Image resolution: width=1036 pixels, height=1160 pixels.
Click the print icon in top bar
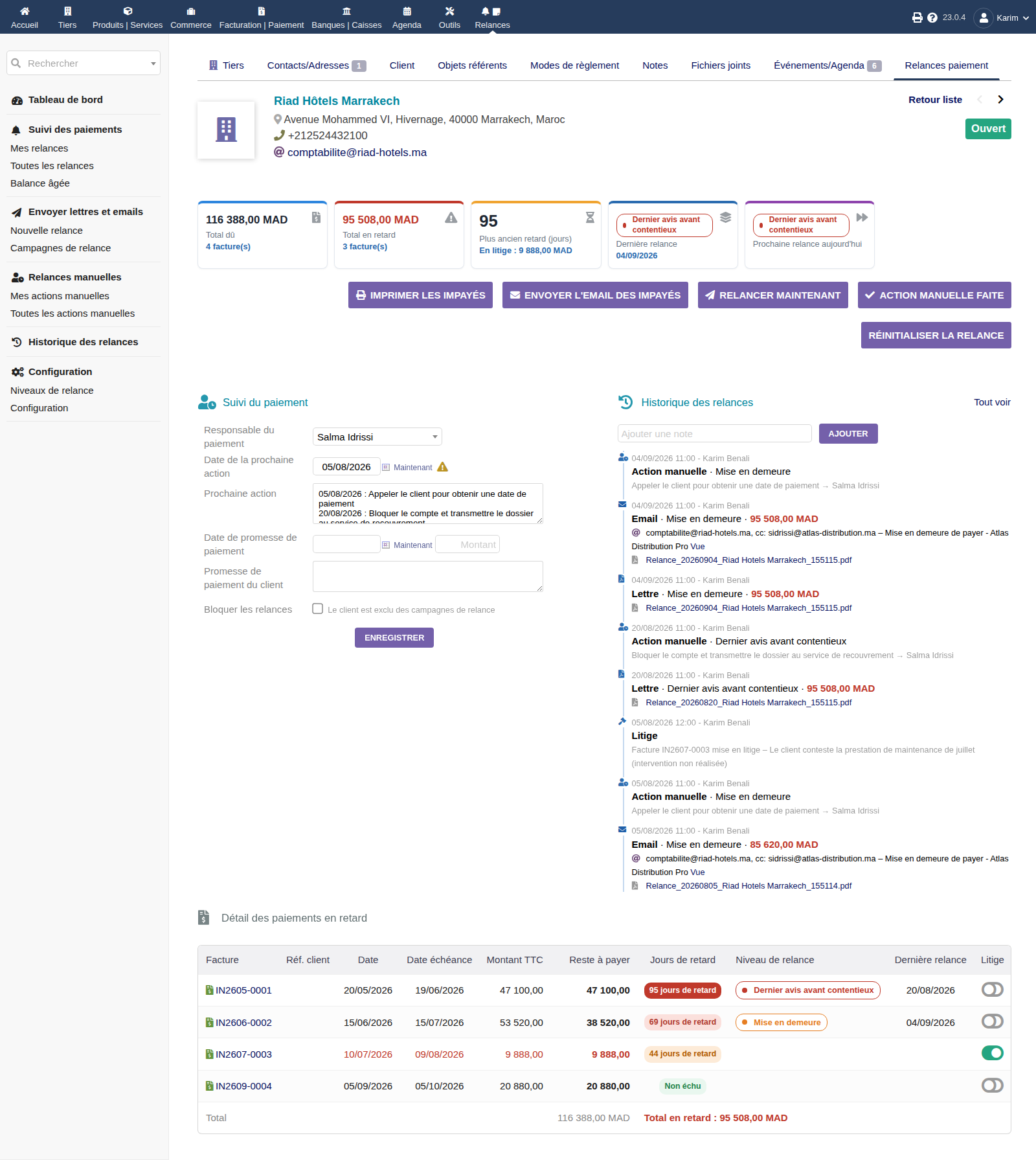pos(917,17)
